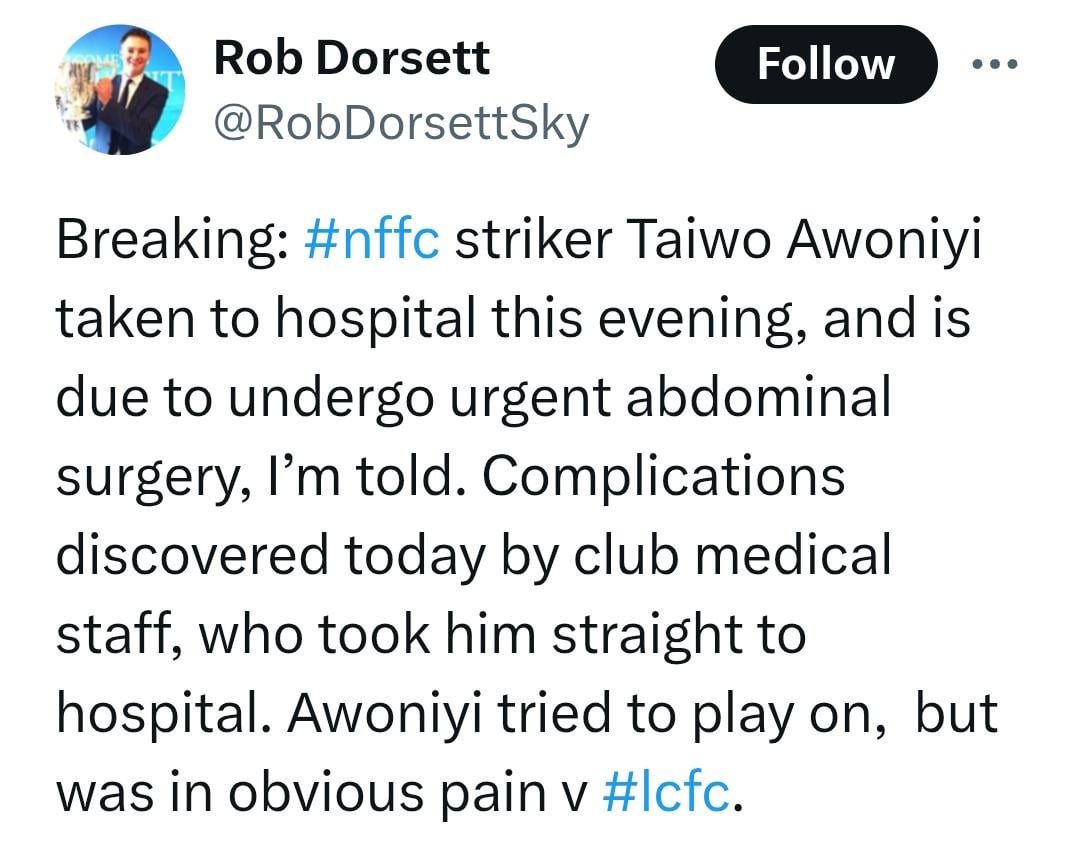Viewport: 1080px width, 867px height.
Task: Click the Follow button
Action: (826, 65)
